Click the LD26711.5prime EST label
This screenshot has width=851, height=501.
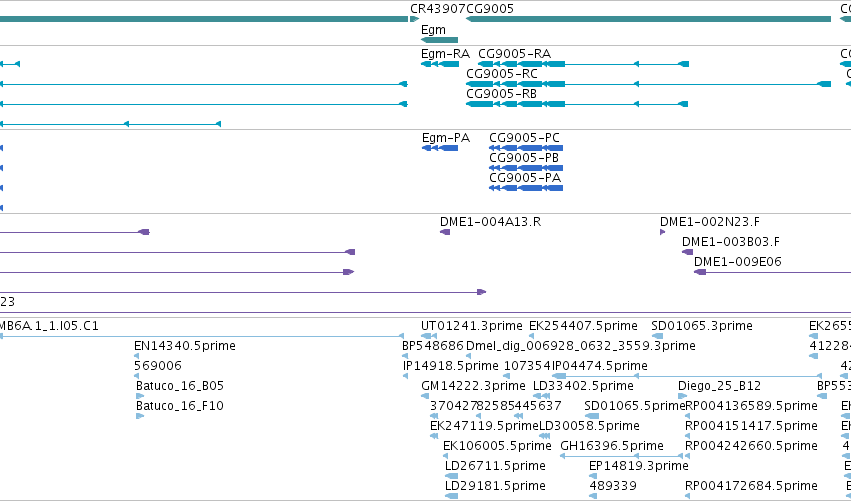coord(495,466)
